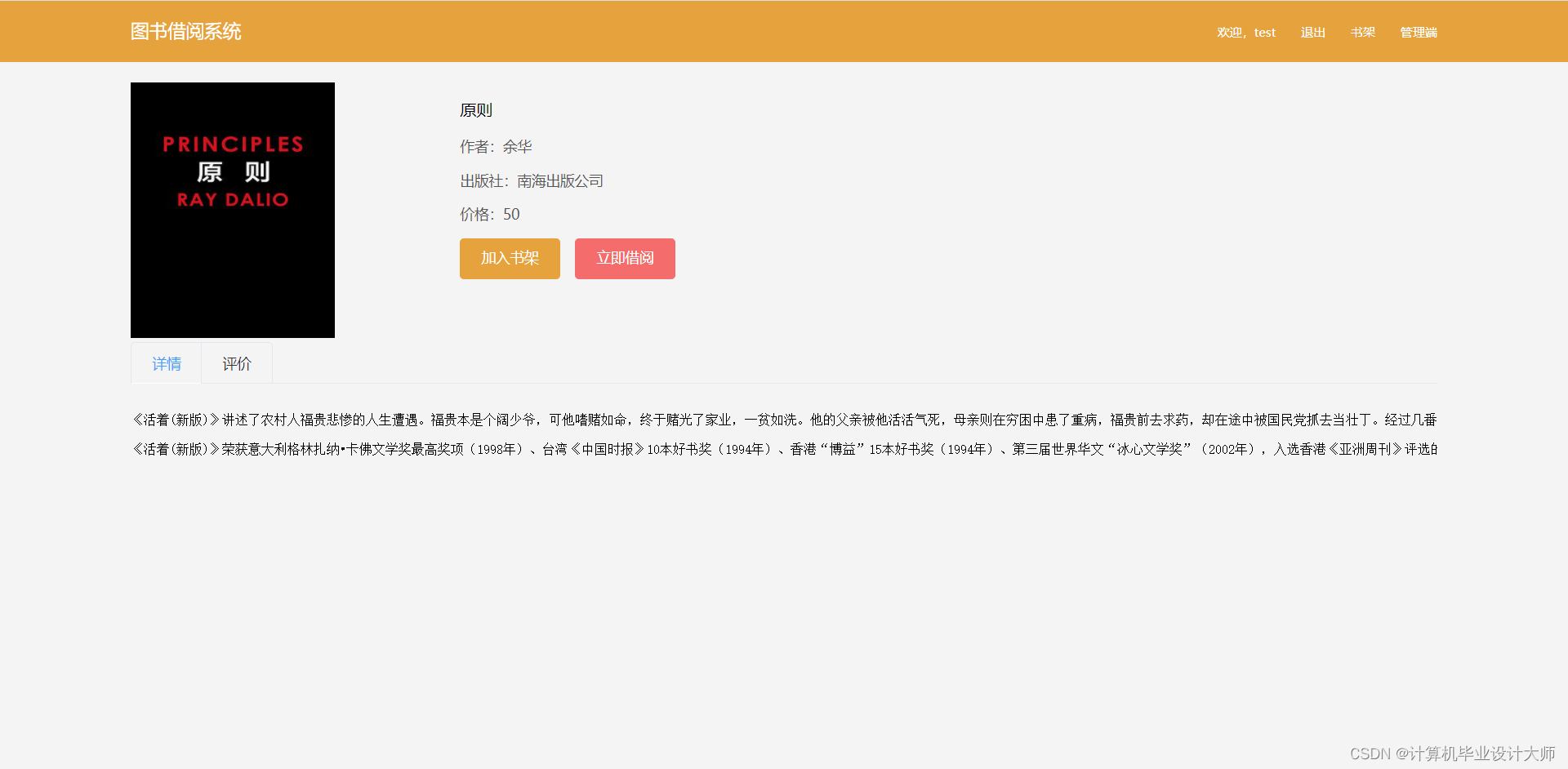Open the 管理端 admin panel

1419,33
